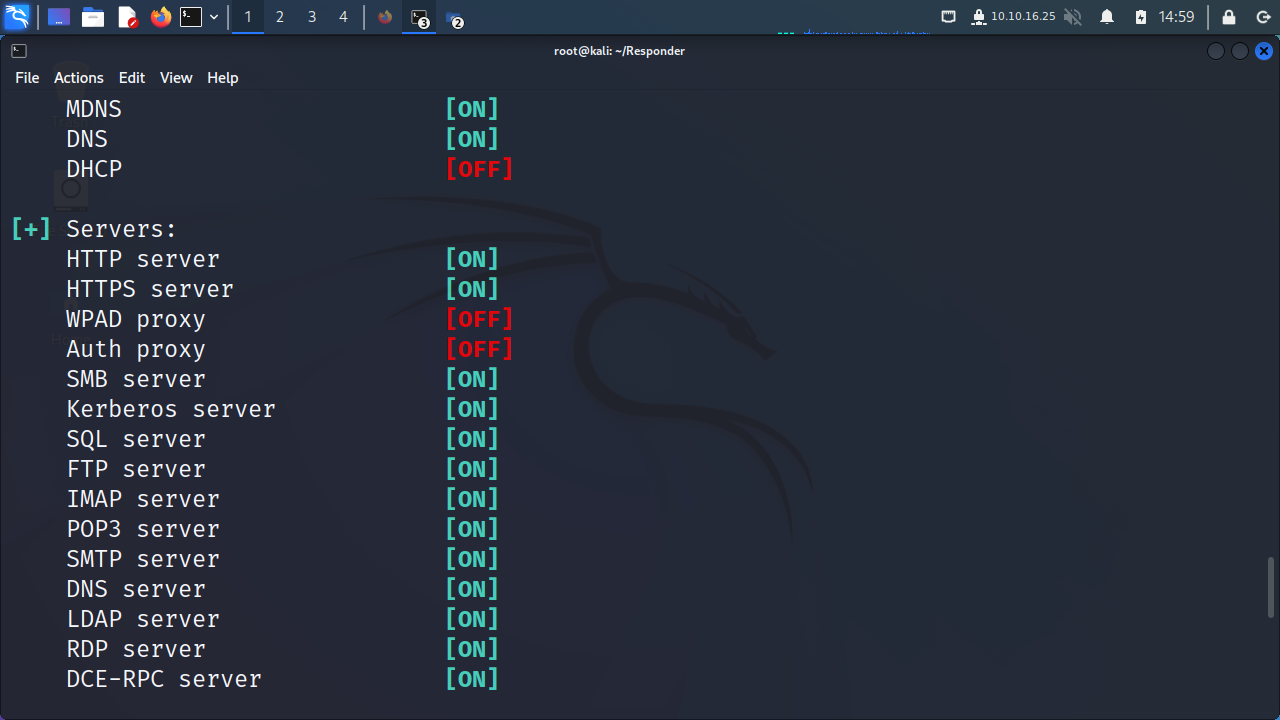Click the VPN IP address 10.10.16.25

click(x=1023, y=17)
